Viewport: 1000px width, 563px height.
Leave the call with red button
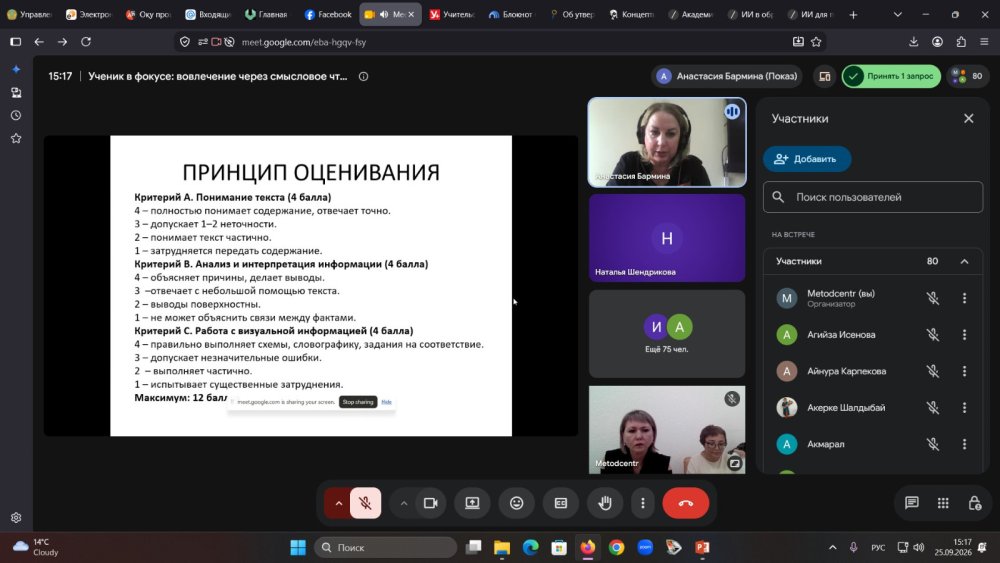click(x=686, y=503)
